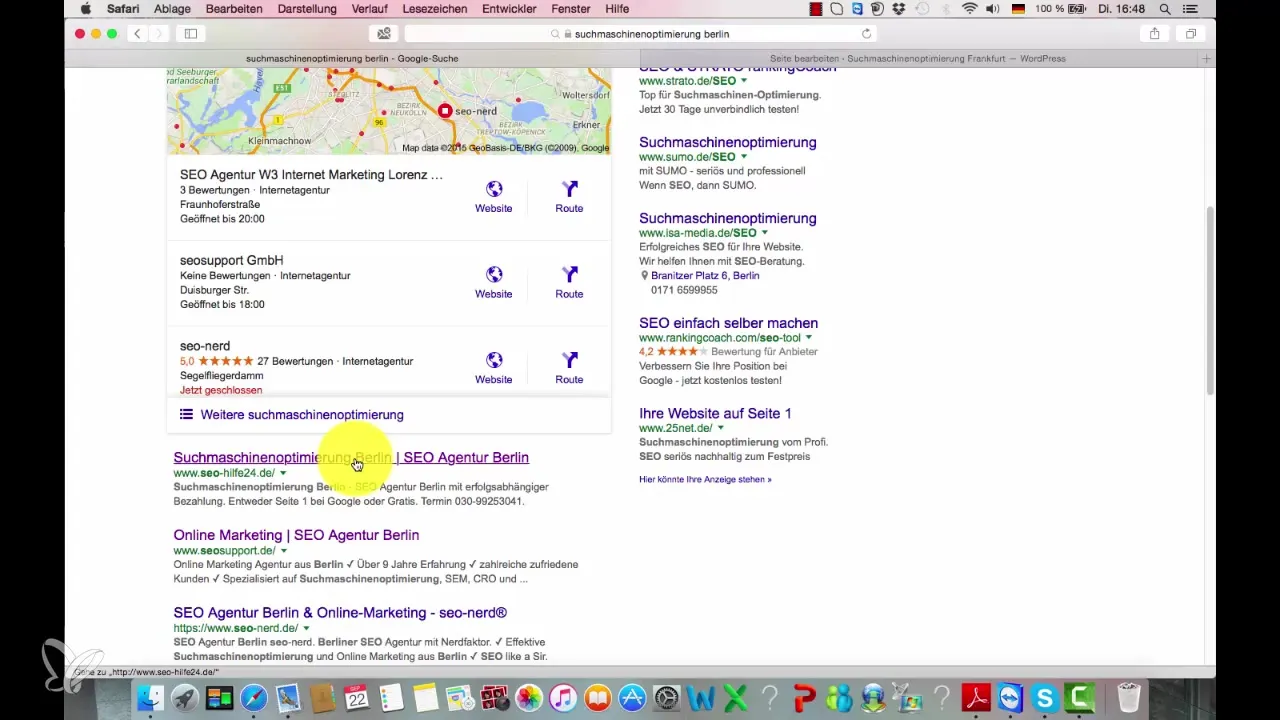Open Branitzer Platz 6, Berlin address link
1280x720 pixels.
click(705, 275)
